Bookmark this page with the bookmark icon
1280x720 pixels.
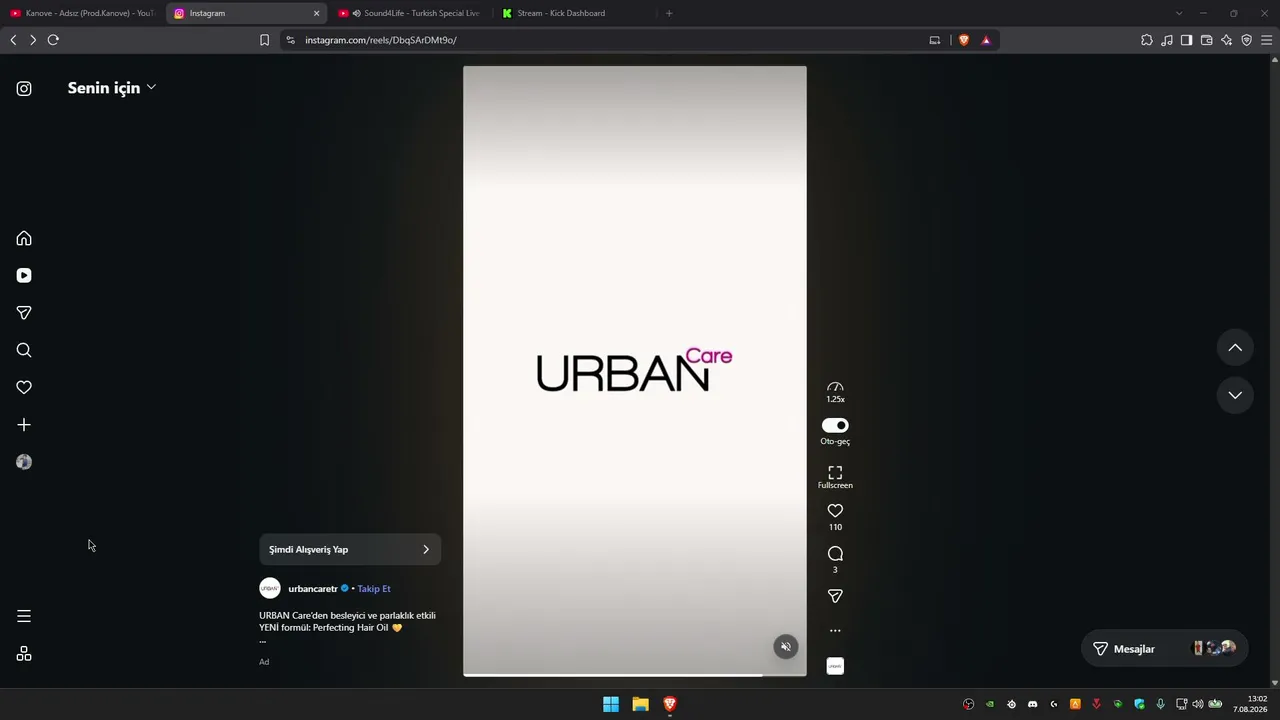point(264,40)
